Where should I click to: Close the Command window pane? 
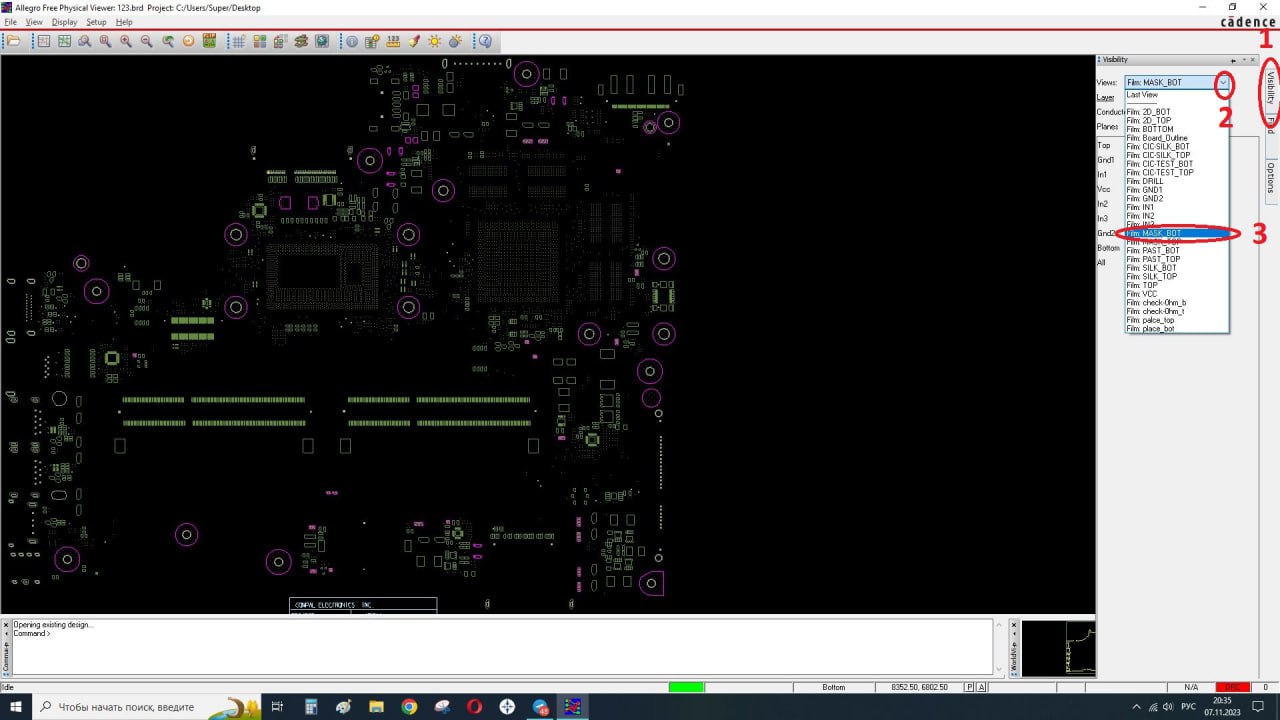pos(5,625)
